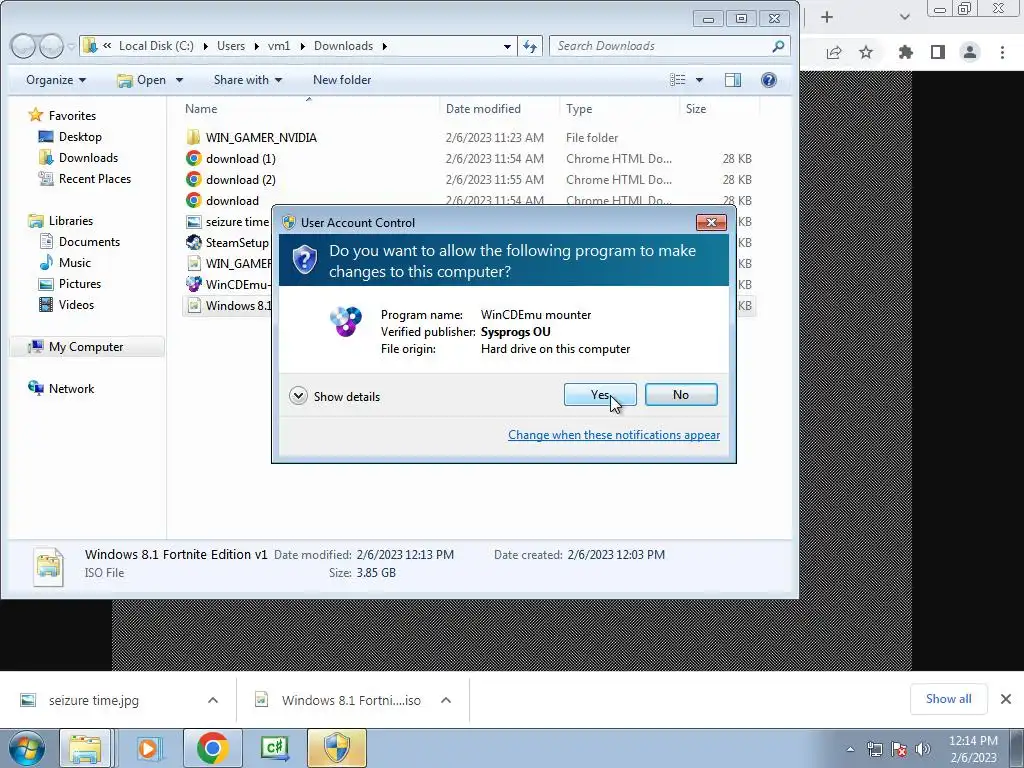This screenshot has height=768, width=1024.
Task: Toggle the preview pane icon
Action: click(x=733, y=80)
